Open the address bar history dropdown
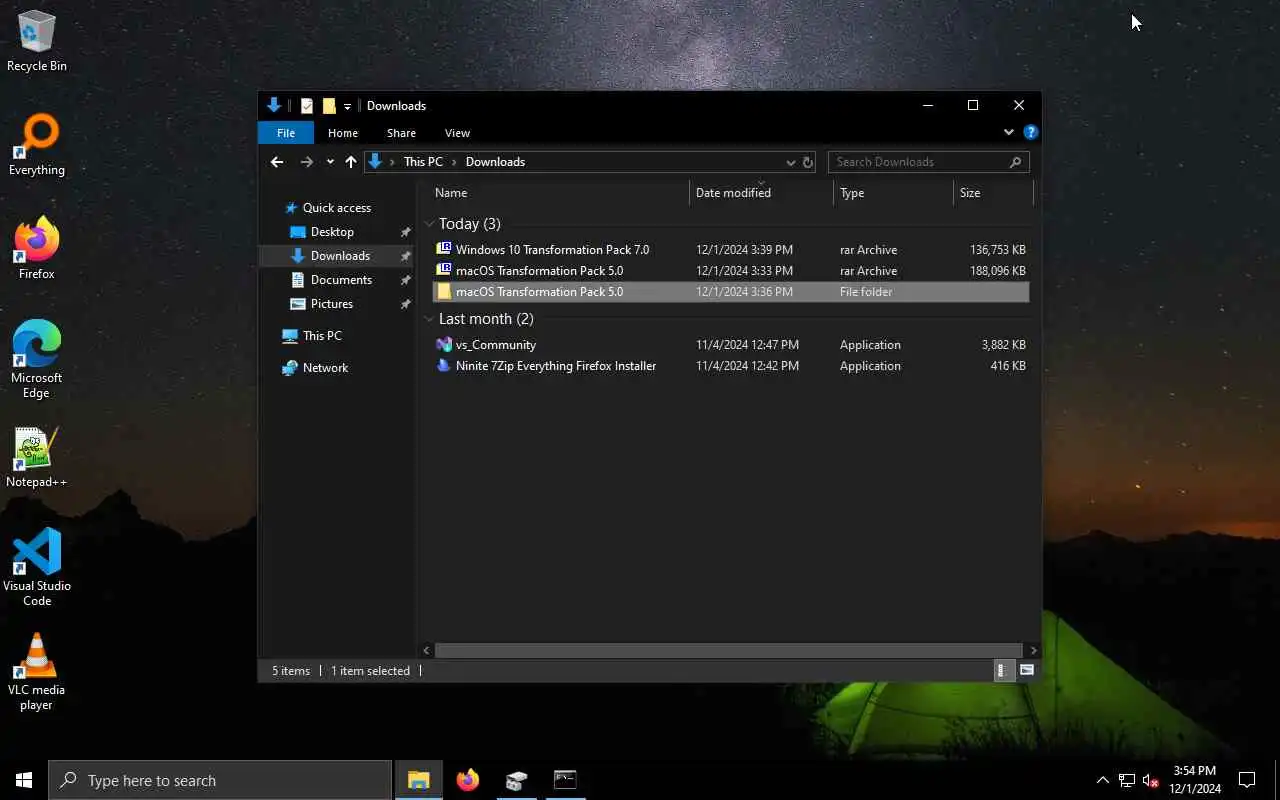The image size is (1280, 800). [790, 162]
